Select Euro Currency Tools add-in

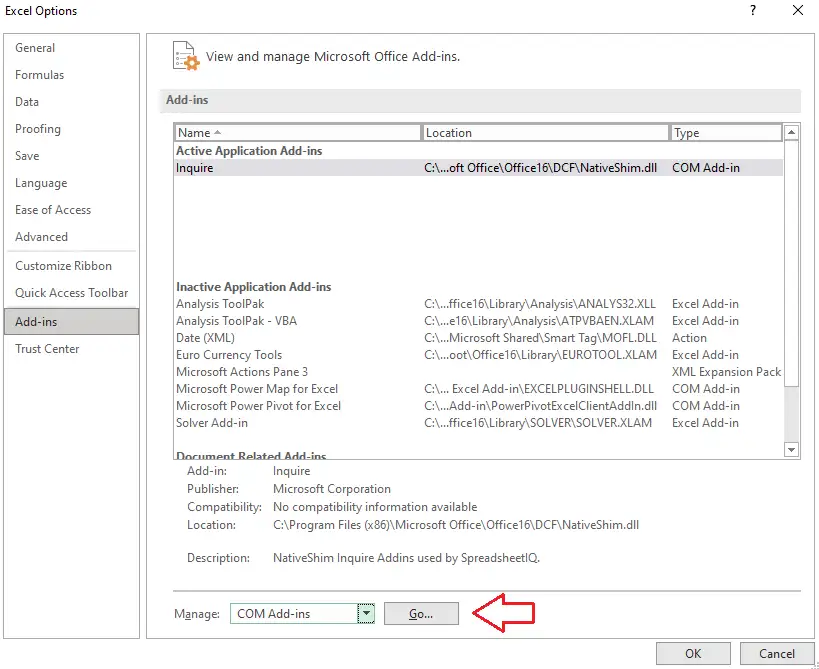coord(478,355)
